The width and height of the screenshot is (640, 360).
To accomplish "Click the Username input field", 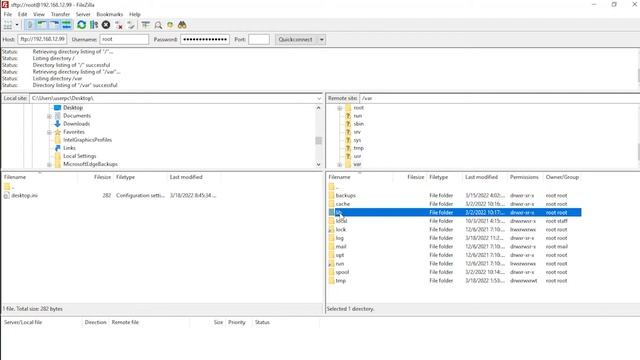I will pos(124,40).
